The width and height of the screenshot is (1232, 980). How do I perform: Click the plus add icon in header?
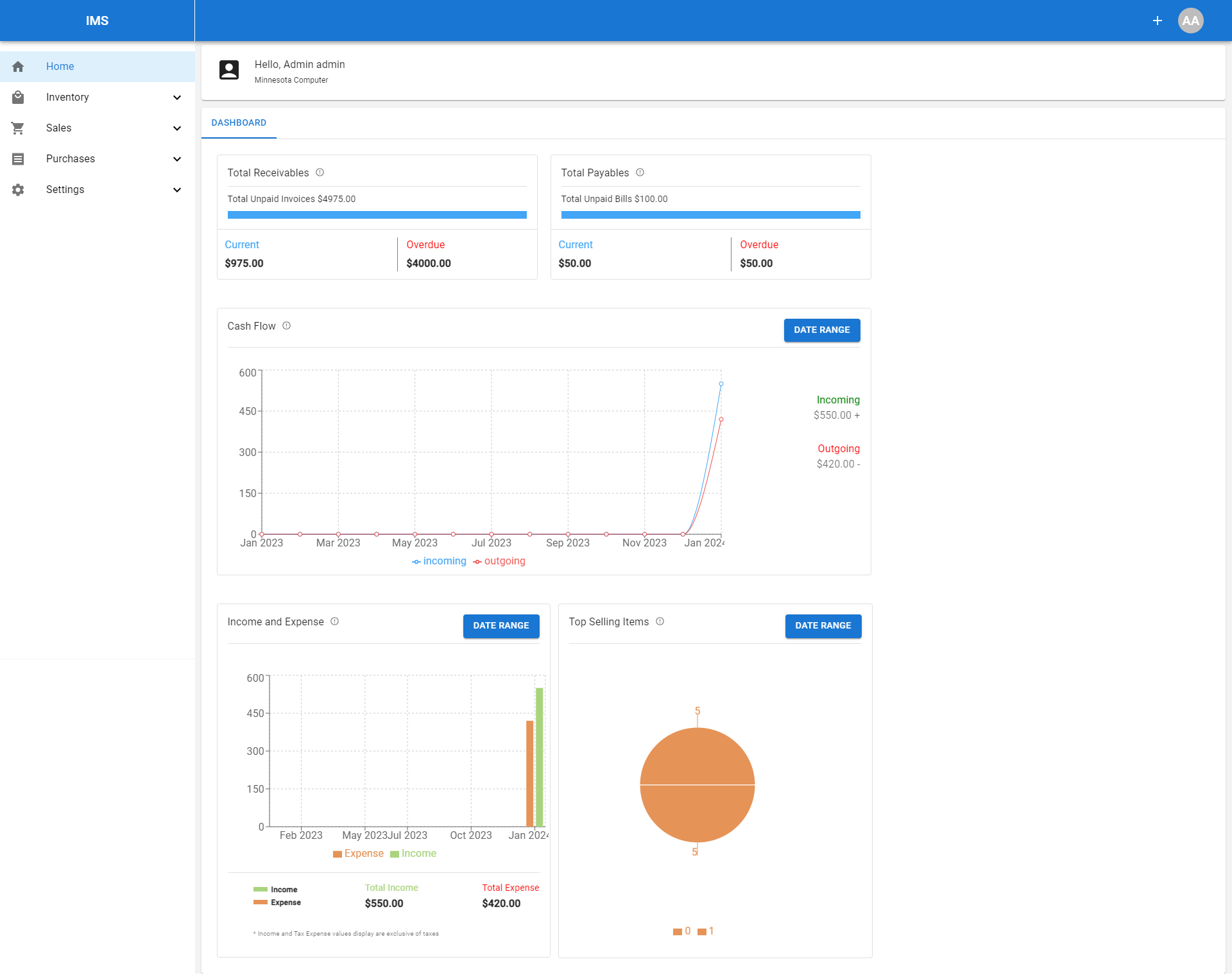click(1158, 21)
